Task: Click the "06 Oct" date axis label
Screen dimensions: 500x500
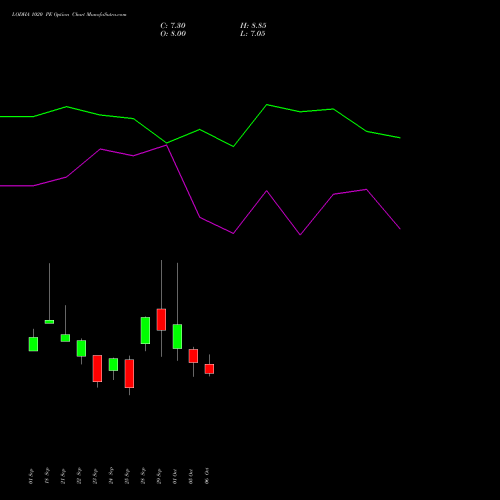Action: [x=207, y=476]
